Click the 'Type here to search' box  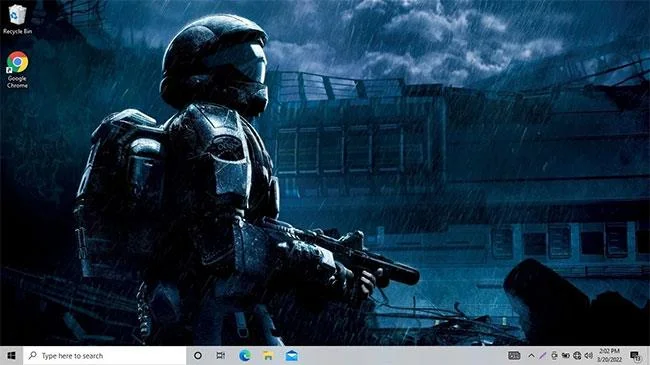104,355
